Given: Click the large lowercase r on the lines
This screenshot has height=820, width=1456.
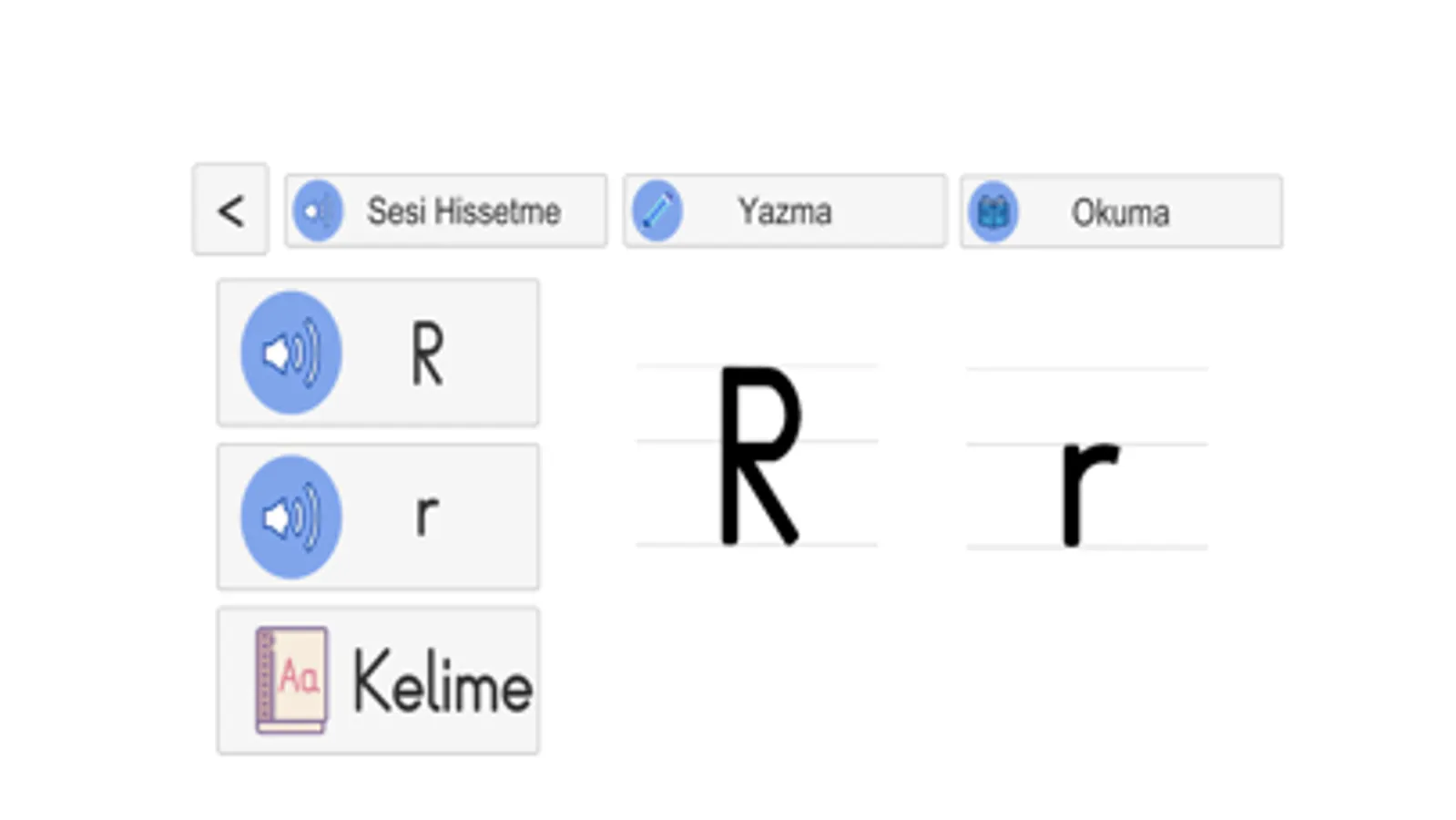Looking at the screenshot, I should click(x=1086, y=490).
